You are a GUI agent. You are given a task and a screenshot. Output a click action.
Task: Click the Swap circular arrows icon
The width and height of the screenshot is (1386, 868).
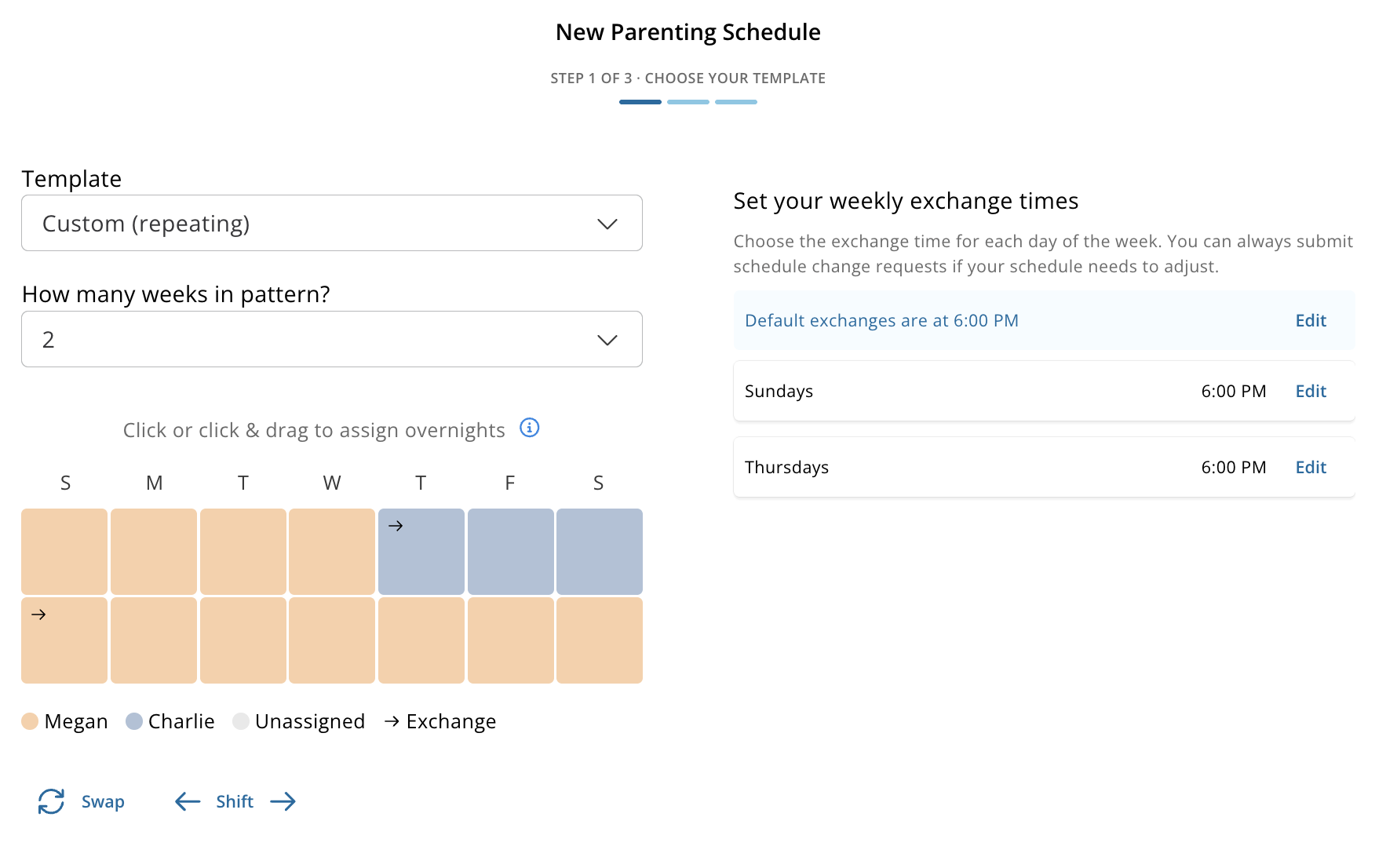pos(51,801)
